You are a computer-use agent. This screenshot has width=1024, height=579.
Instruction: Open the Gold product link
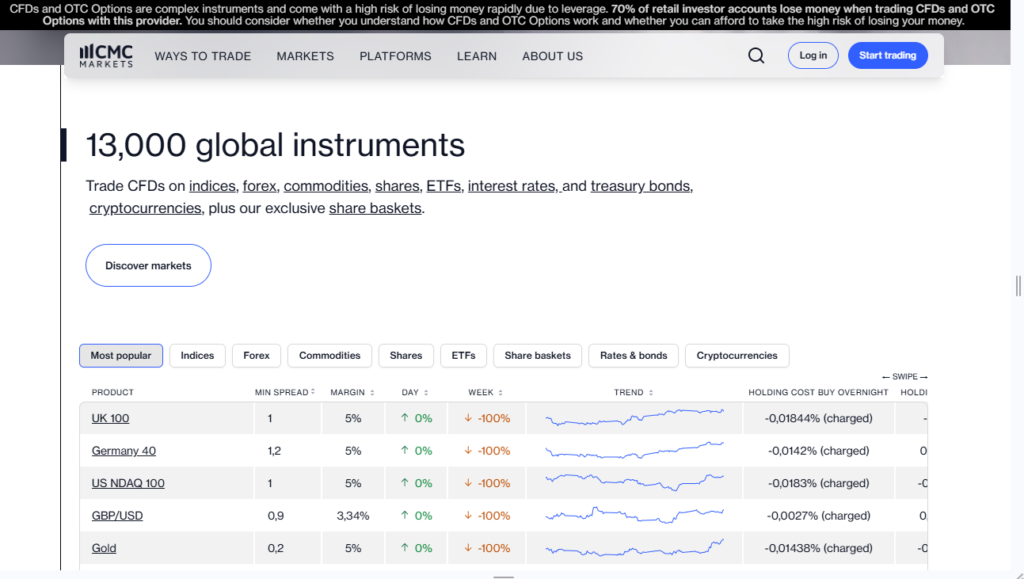(x=104, y=548)
